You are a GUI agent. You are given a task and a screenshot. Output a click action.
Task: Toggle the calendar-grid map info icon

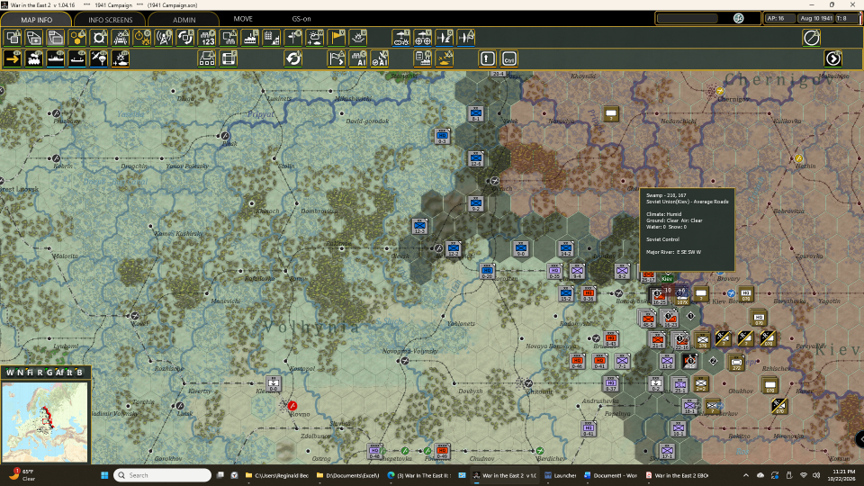pos(272,37)
